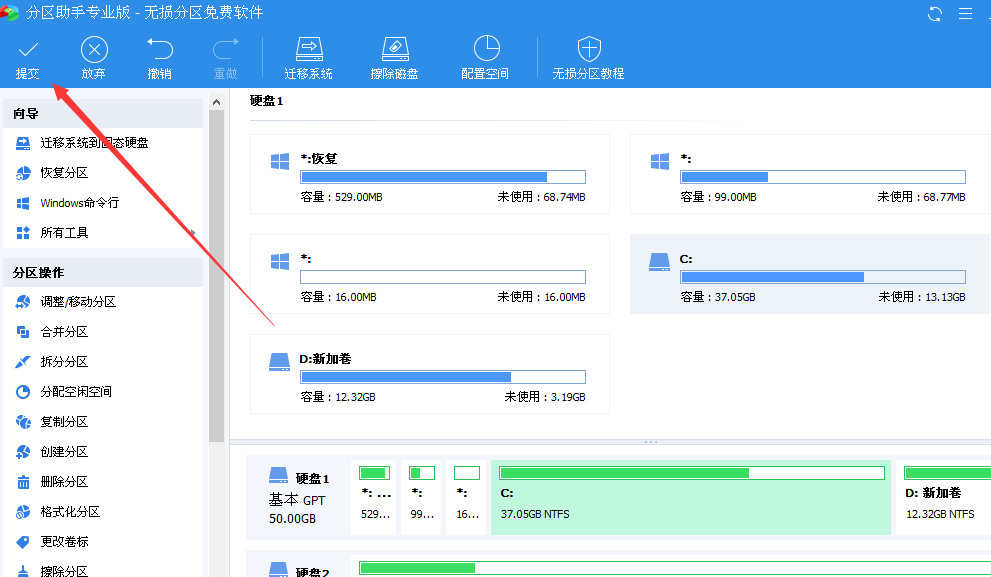Screen dimensions: 991x577
Task: Click the 调整/移动分区 icon
Action: [23, 301]
